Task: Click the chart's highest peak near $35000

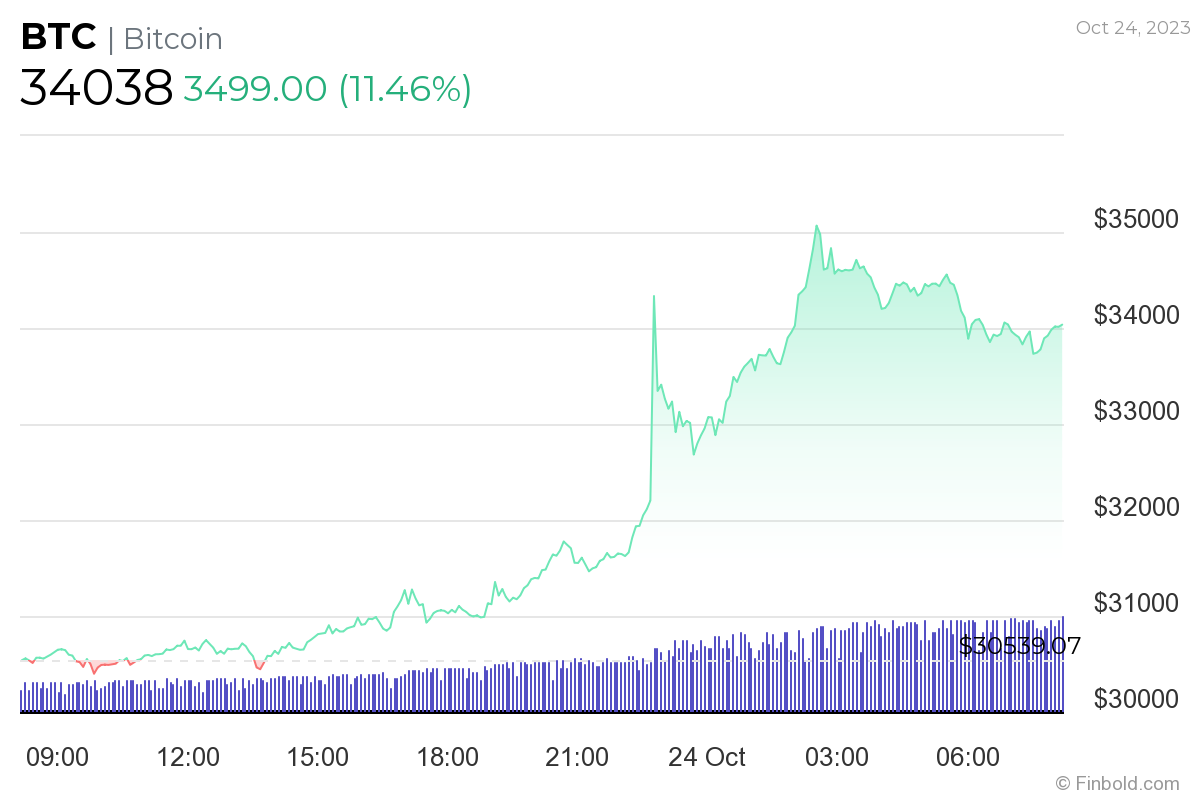Action: click(x=817, y=227)
